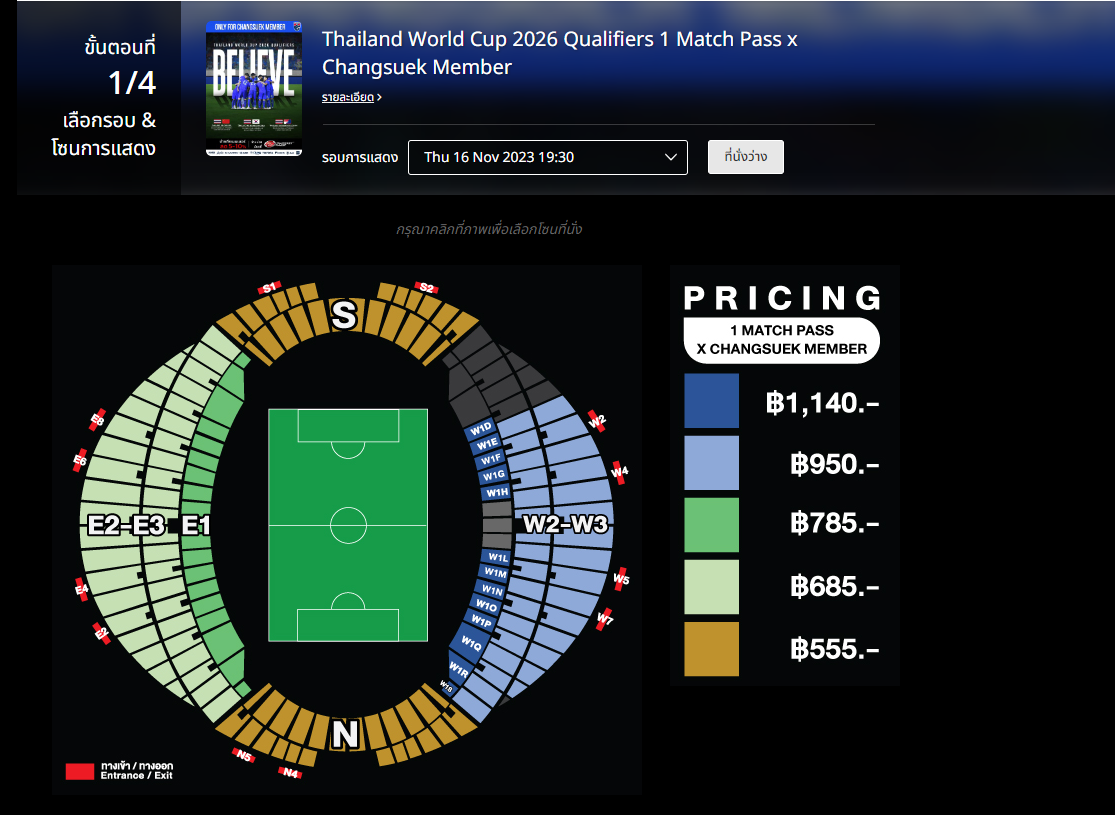Select seat block W1L
Image resolution: width=1115 pixels, height=815 pixels.
click(x=498, y=558)
